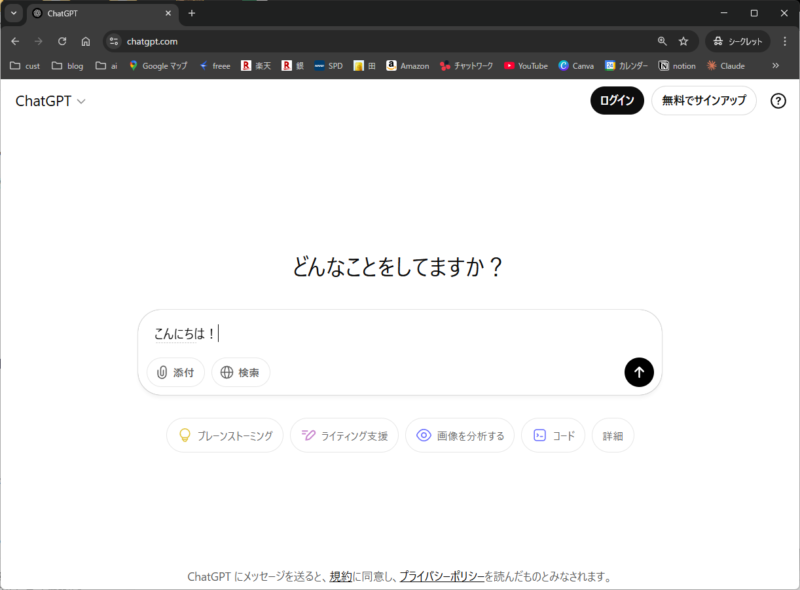Open the freee bookmark
800x590 pixels.
click(x=215, y=66)
